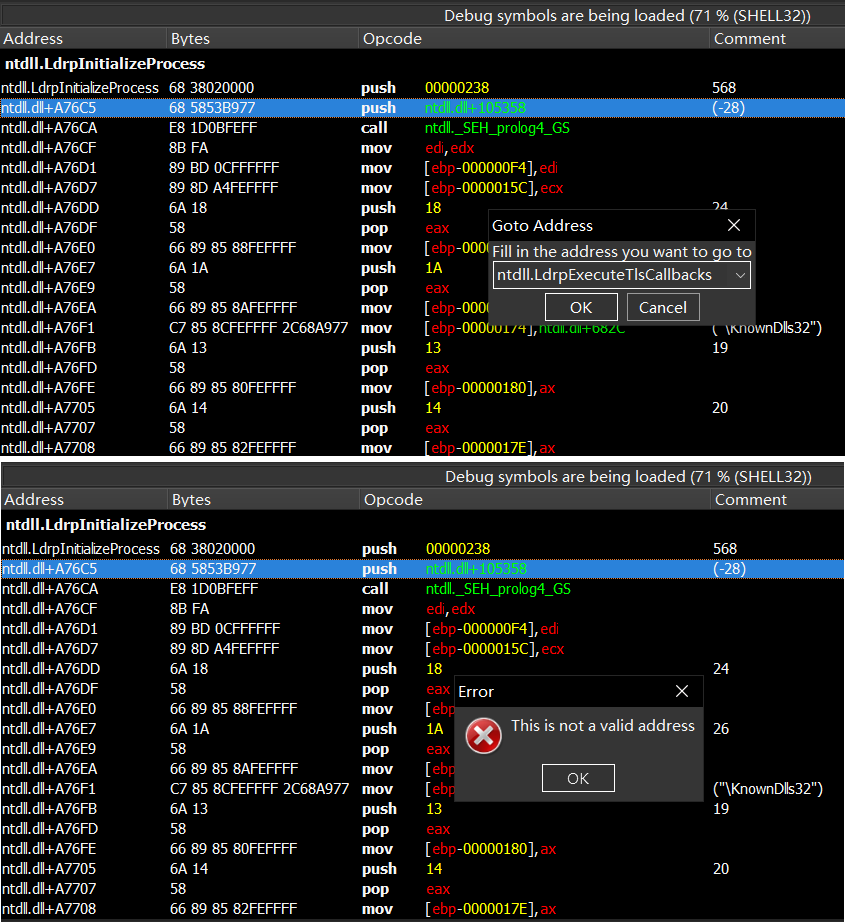The image size is (845, 923).
Task: Click the debug symbols loading status in upper view
Action: tap(627, 15)
